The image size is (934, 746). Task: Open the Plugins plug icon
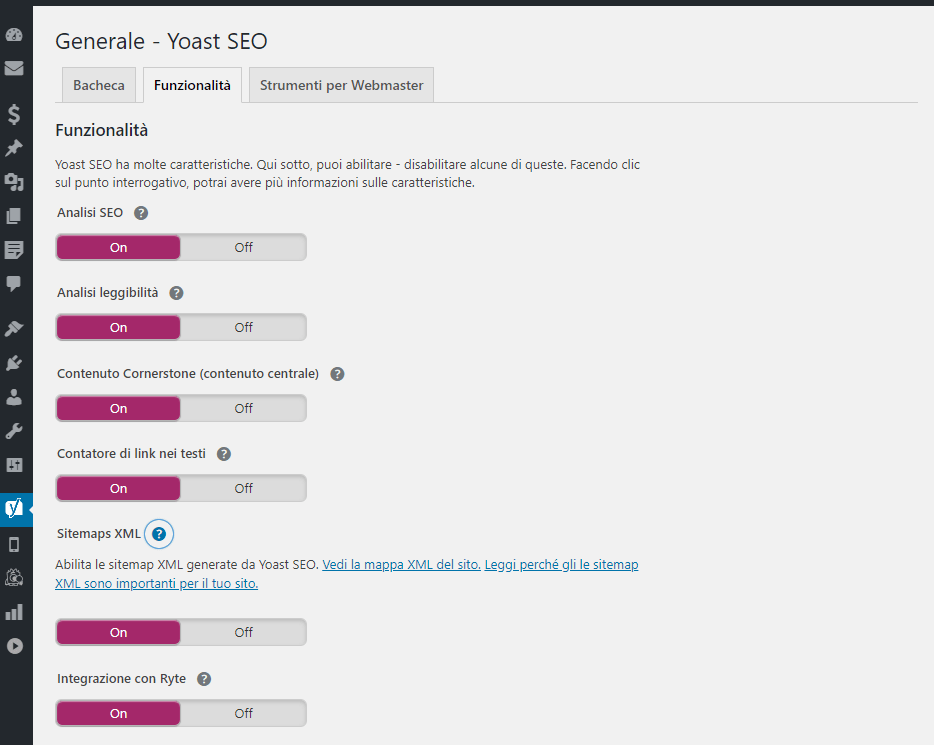(14, 362)
